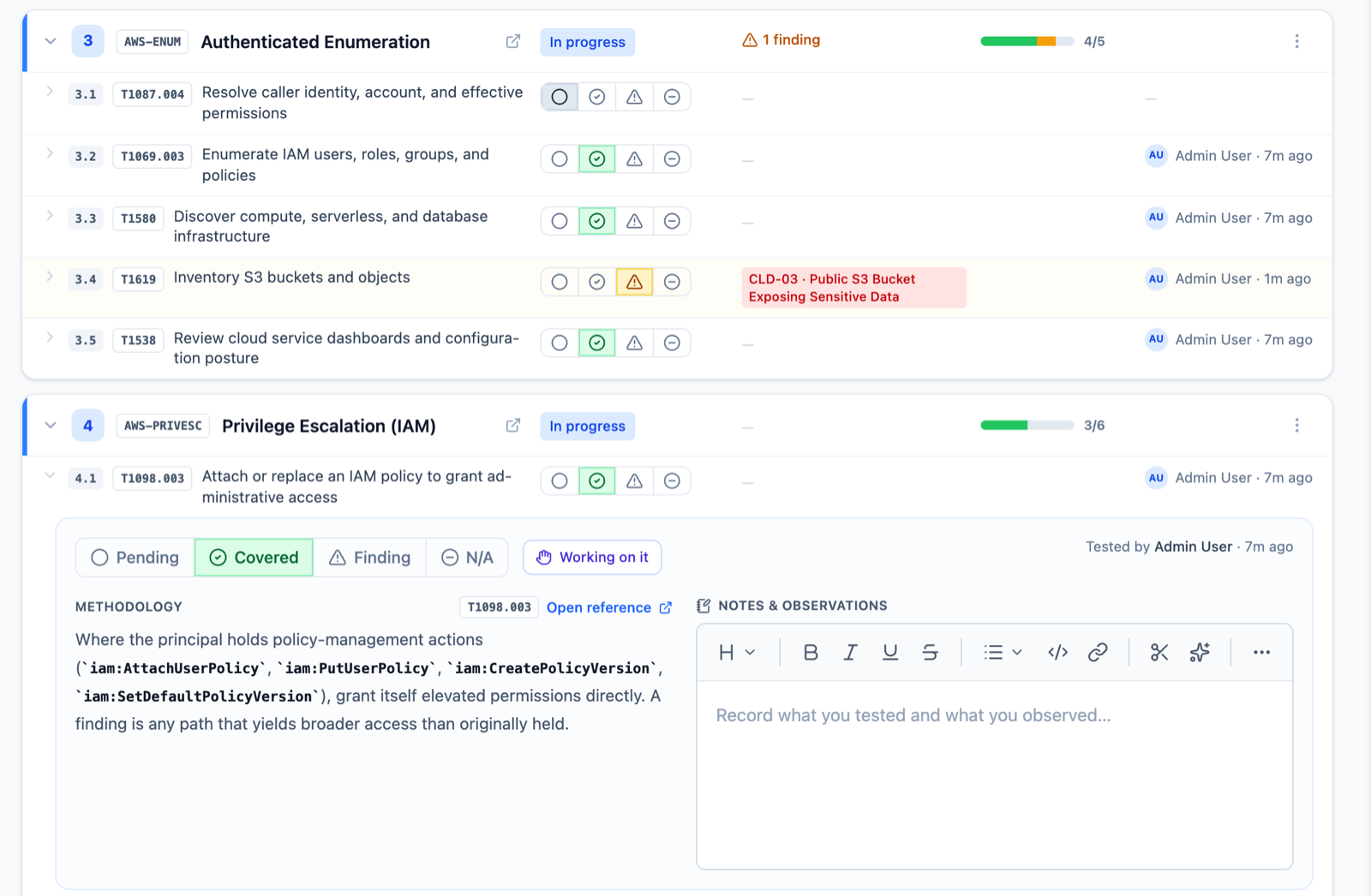Open the kebab menu for Authenticated Enumeration

pyautogui.click(x=1296, y=41)
